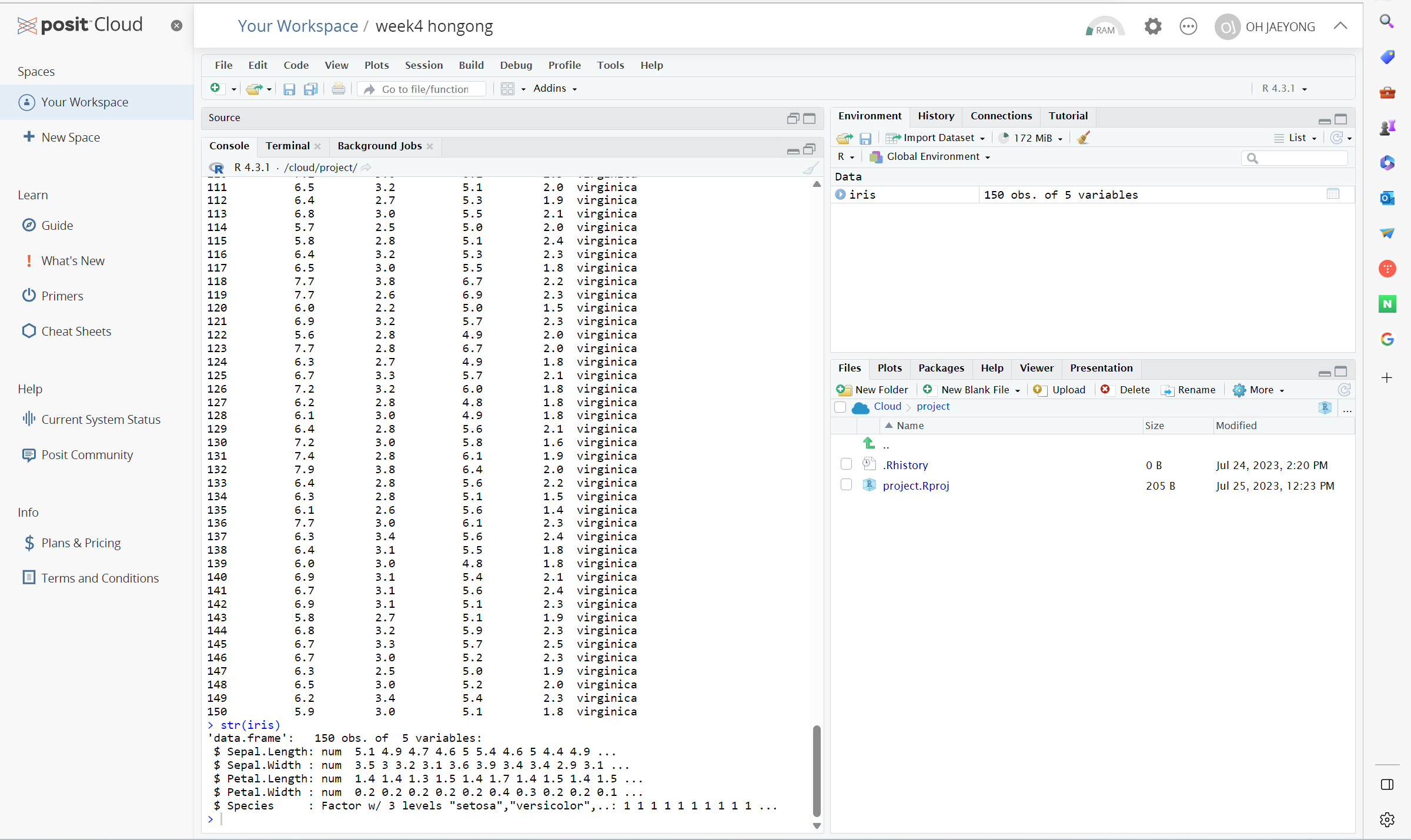Open the project.Rproj file link
The width and height of the screenshot is (1411, 840).
click(915, 486)
